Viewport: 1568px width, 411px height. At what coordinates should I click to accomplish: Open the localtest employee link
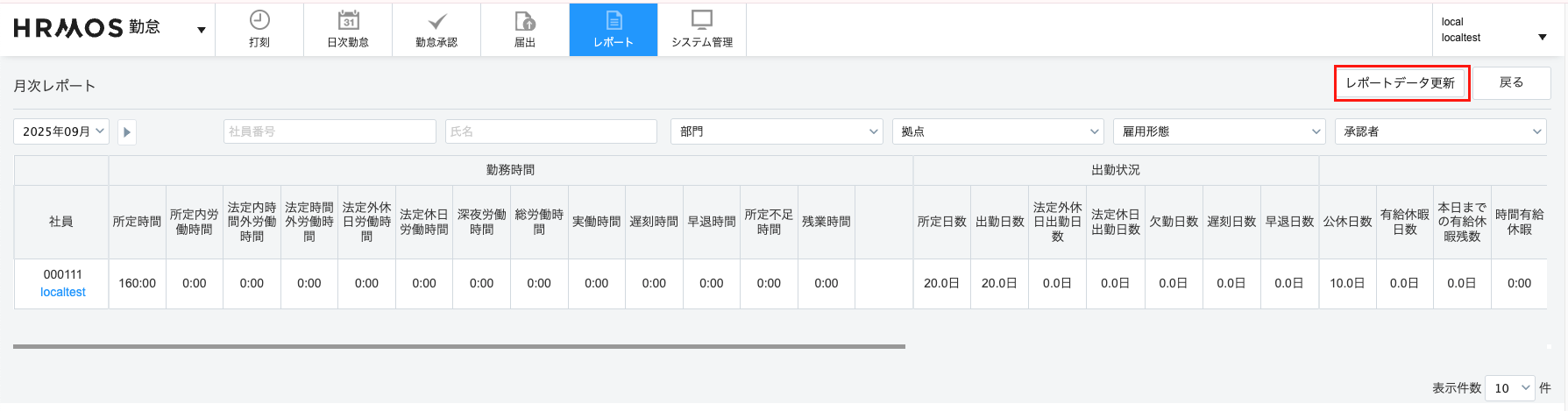click(x=63, y=293)
